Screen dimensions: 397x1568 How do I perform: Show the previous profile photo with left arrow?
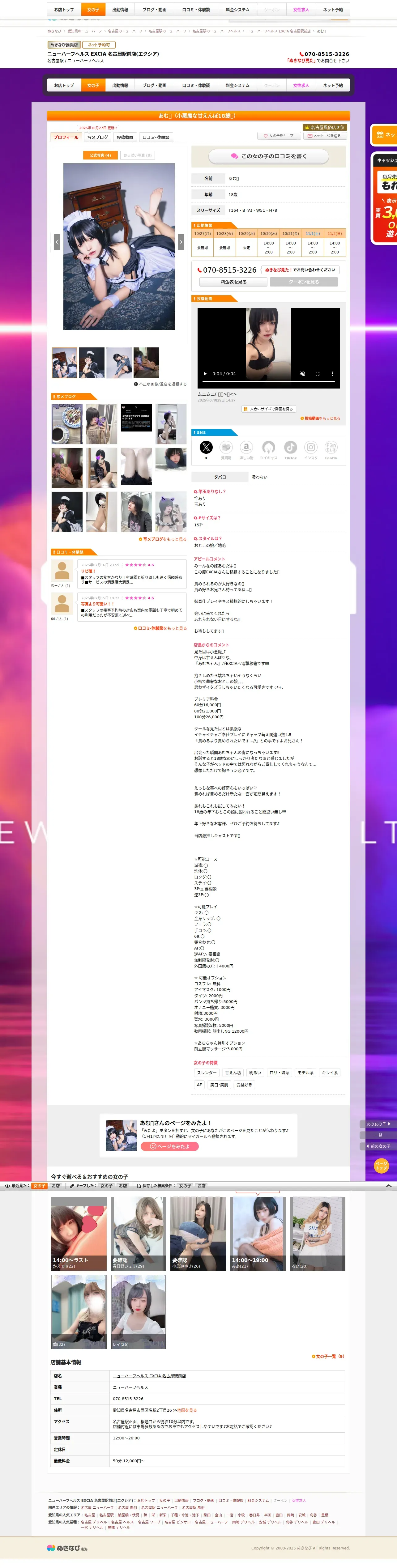coord(57,242)
